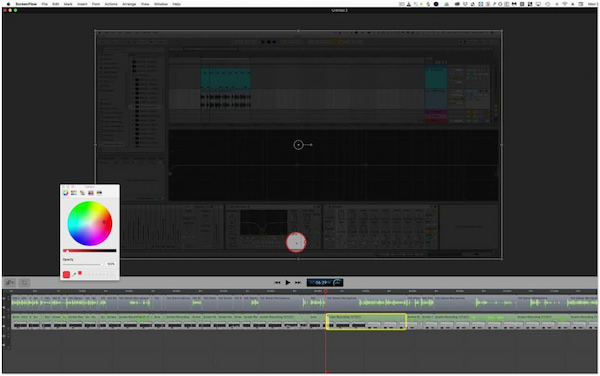
Task: Open the Edit menu
Action: pos(55,4)
